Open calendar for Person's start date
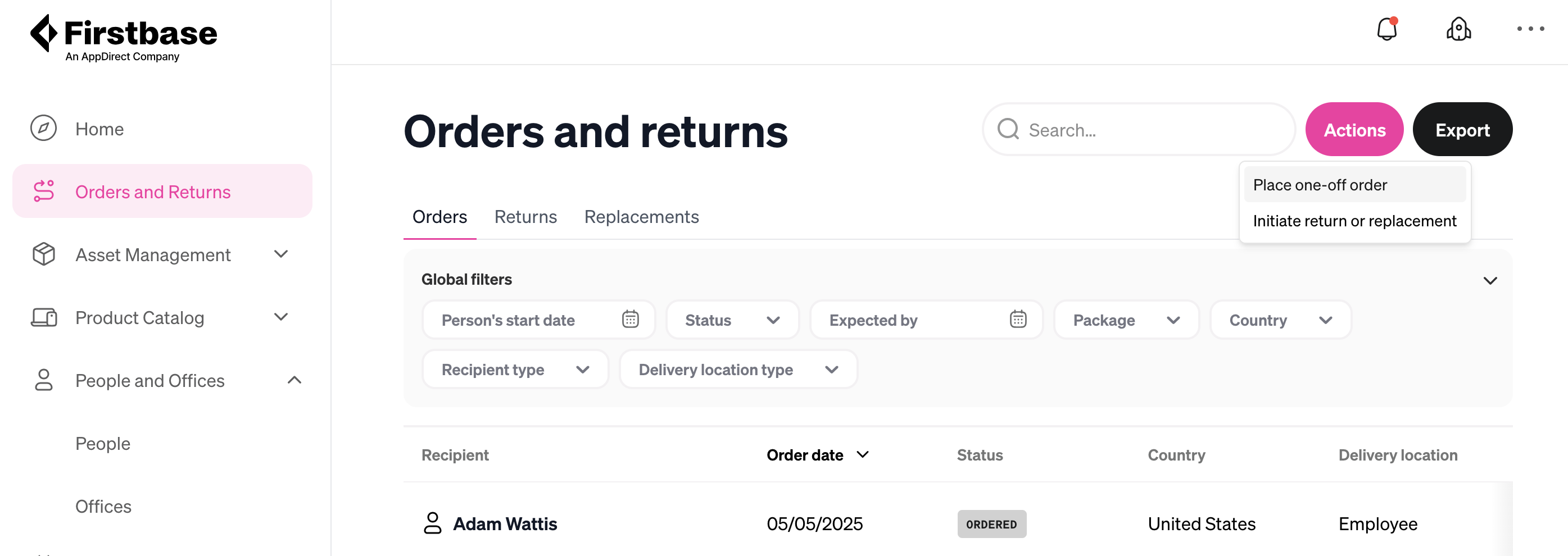Screen dimensions: 1568x556 coord(630,320)
